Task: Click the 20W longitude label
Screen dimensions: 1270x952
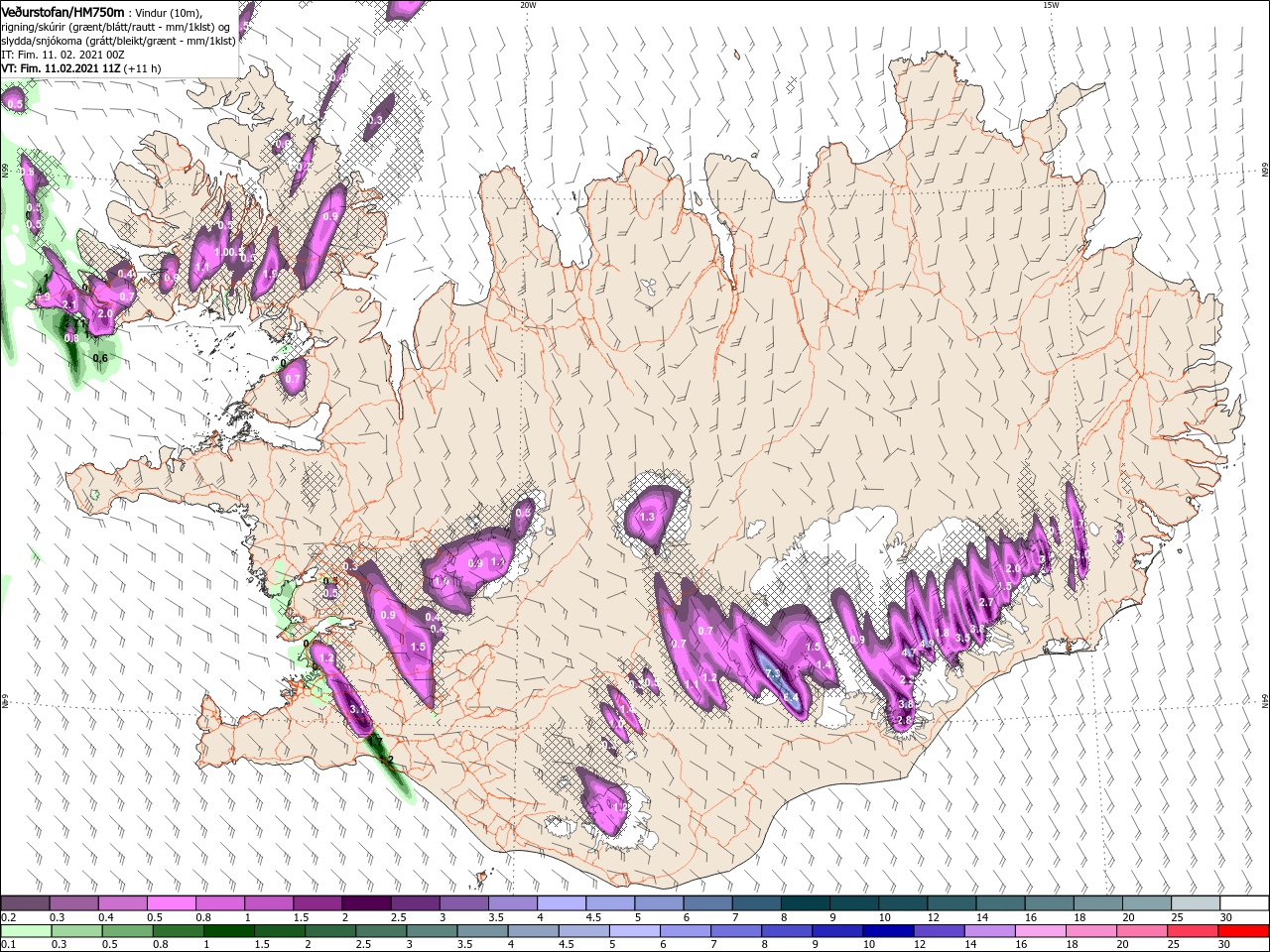Action: click(528, 5)
